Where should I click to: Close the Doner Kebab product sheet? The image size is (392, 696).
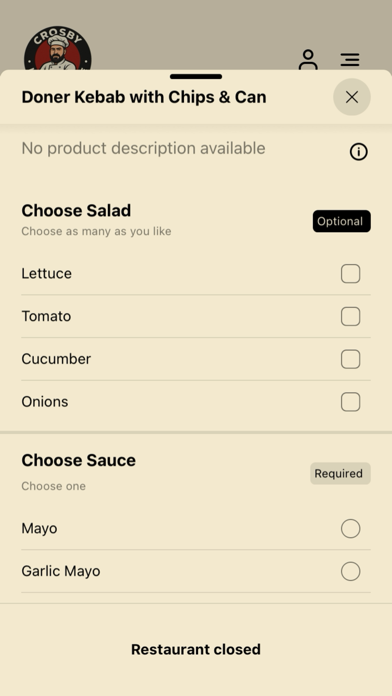(352, 97)
